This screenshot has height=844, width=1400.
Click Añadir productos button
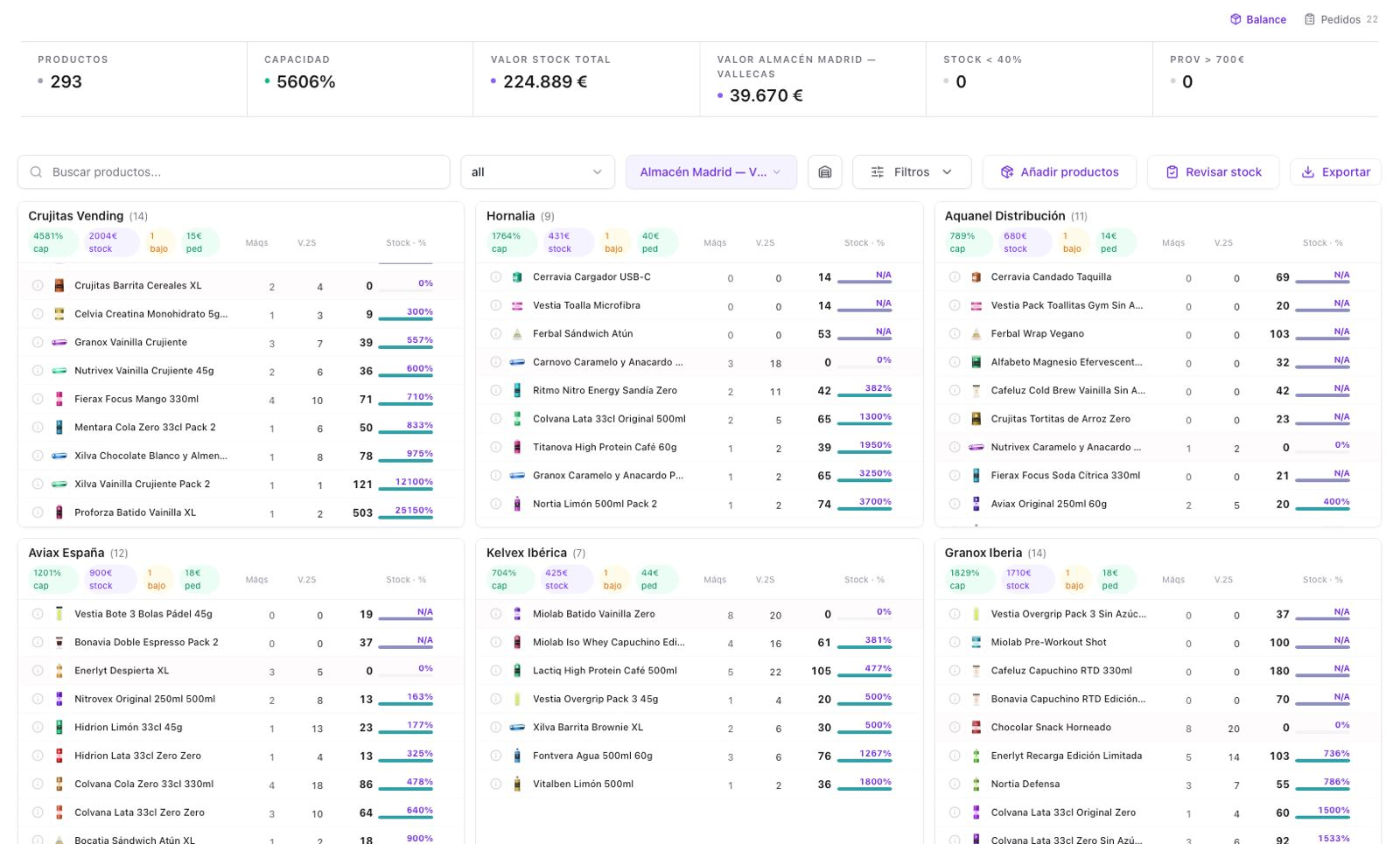click(1059, 172)
